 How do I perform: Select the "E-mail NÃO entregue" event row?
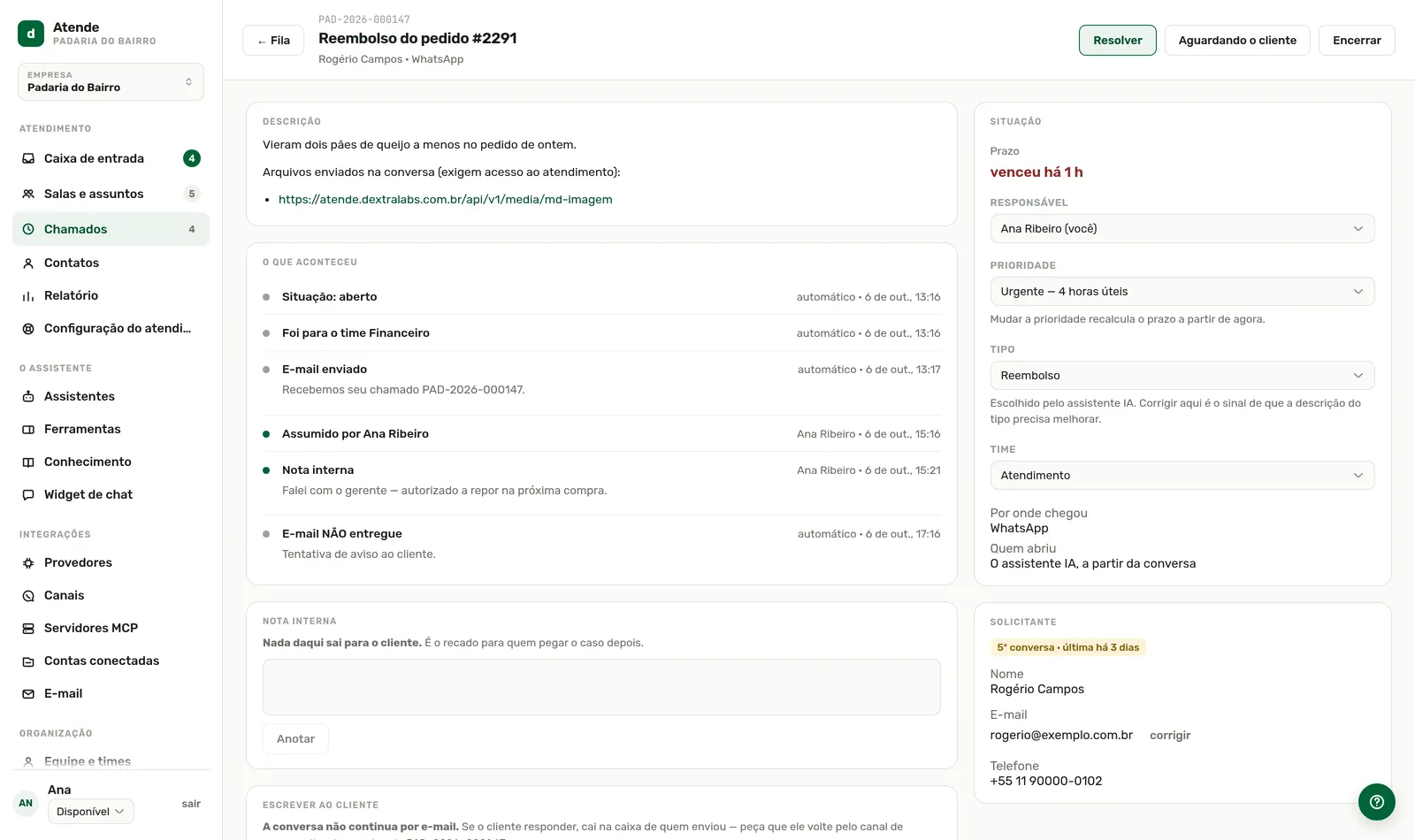point(601,543)
